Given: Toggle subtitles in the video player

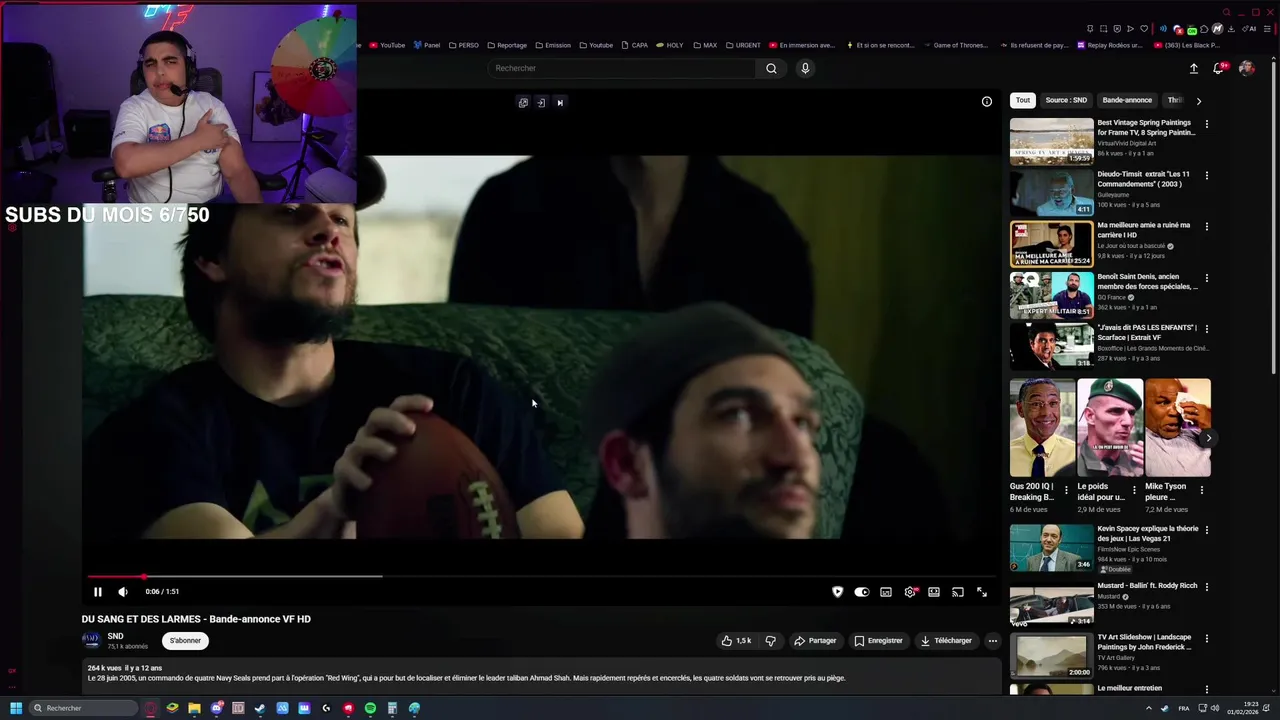Looking at the screenshot, I should 886,592.
